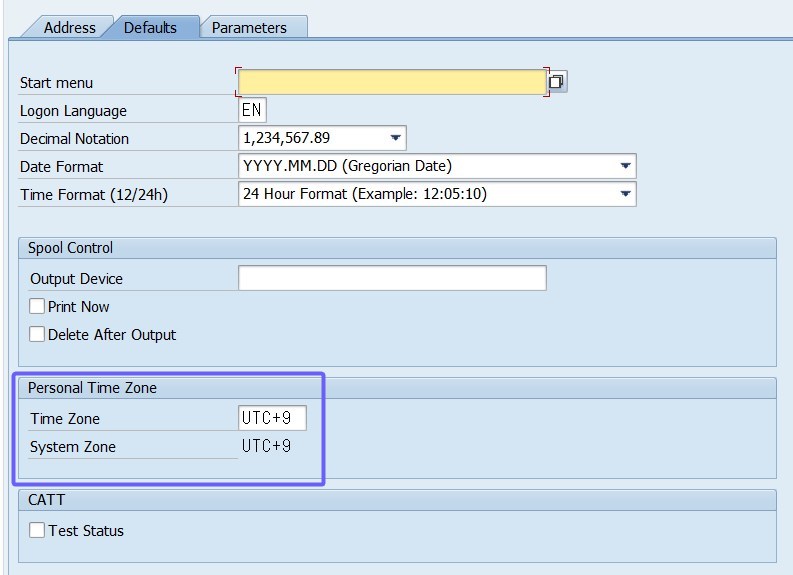This screenshot has height=575, width=793.
Task: Click the Start menu input field
Action: [392, 82]
